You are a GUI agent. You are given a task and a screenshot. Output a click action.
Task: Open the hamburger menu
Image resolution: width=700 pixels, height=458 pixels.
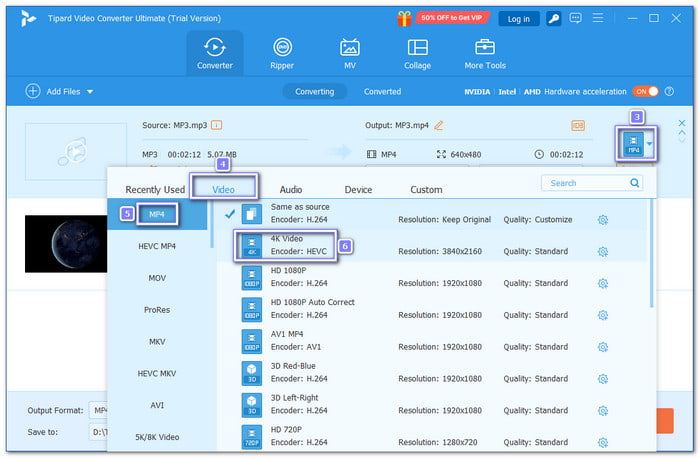click(x=597, y=18)
